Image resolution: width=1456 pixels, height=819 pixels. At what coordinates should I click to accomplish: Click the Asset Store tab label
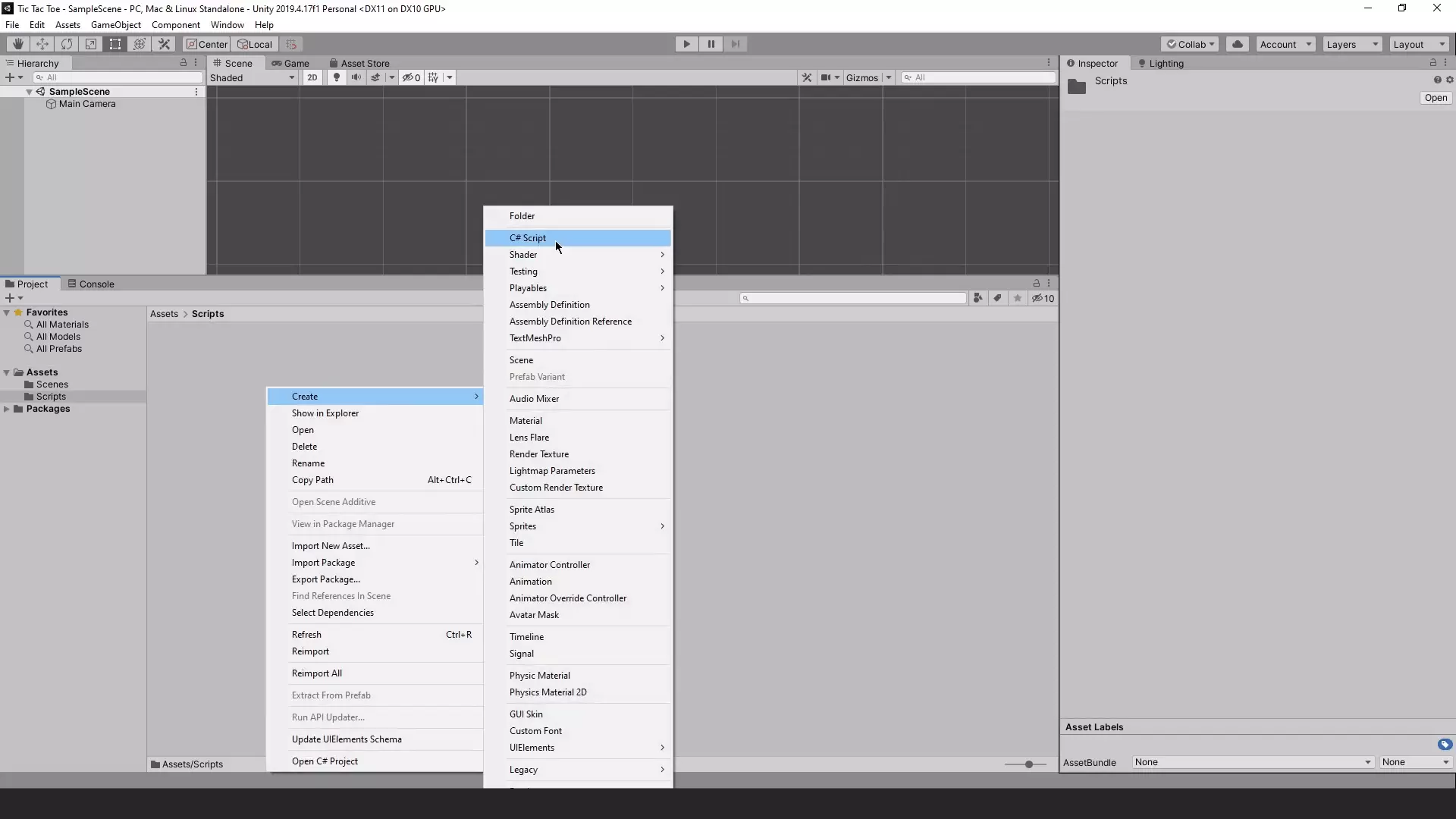pyautogui.click(x=365, y=62)
